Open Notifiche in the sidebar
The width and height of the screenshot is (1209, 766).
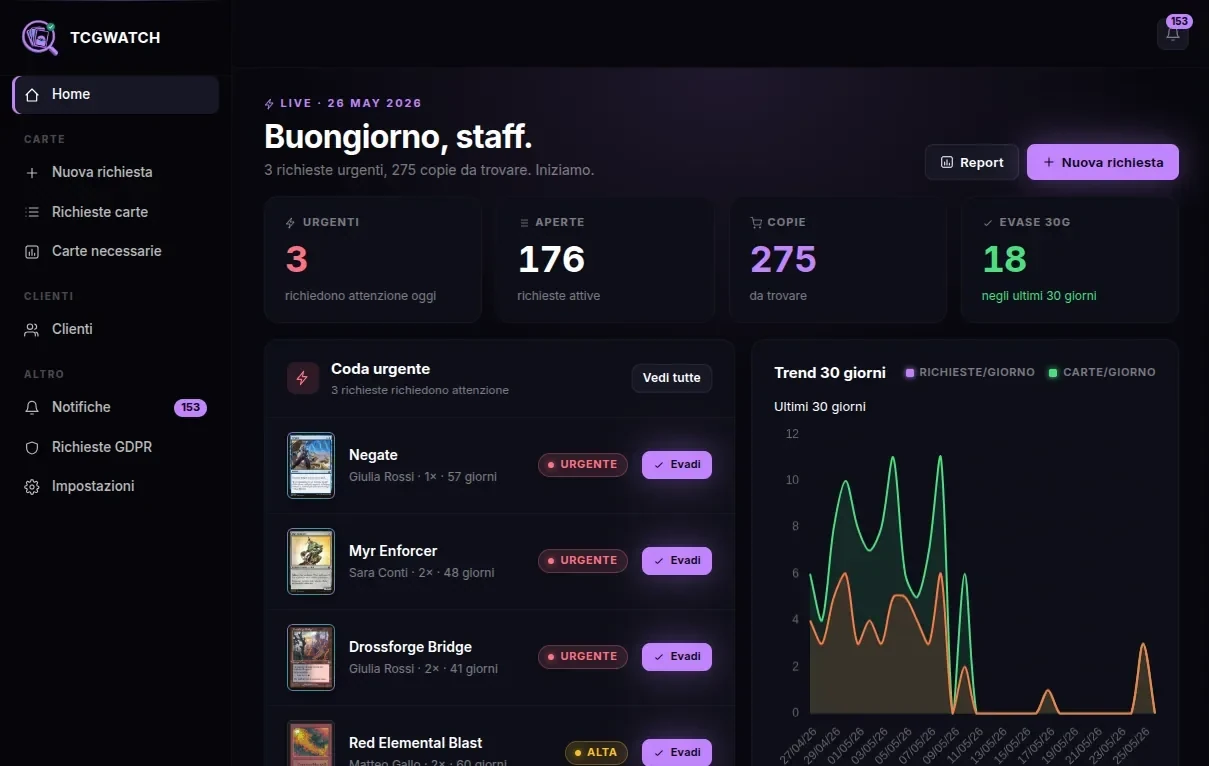coord(116,407)
